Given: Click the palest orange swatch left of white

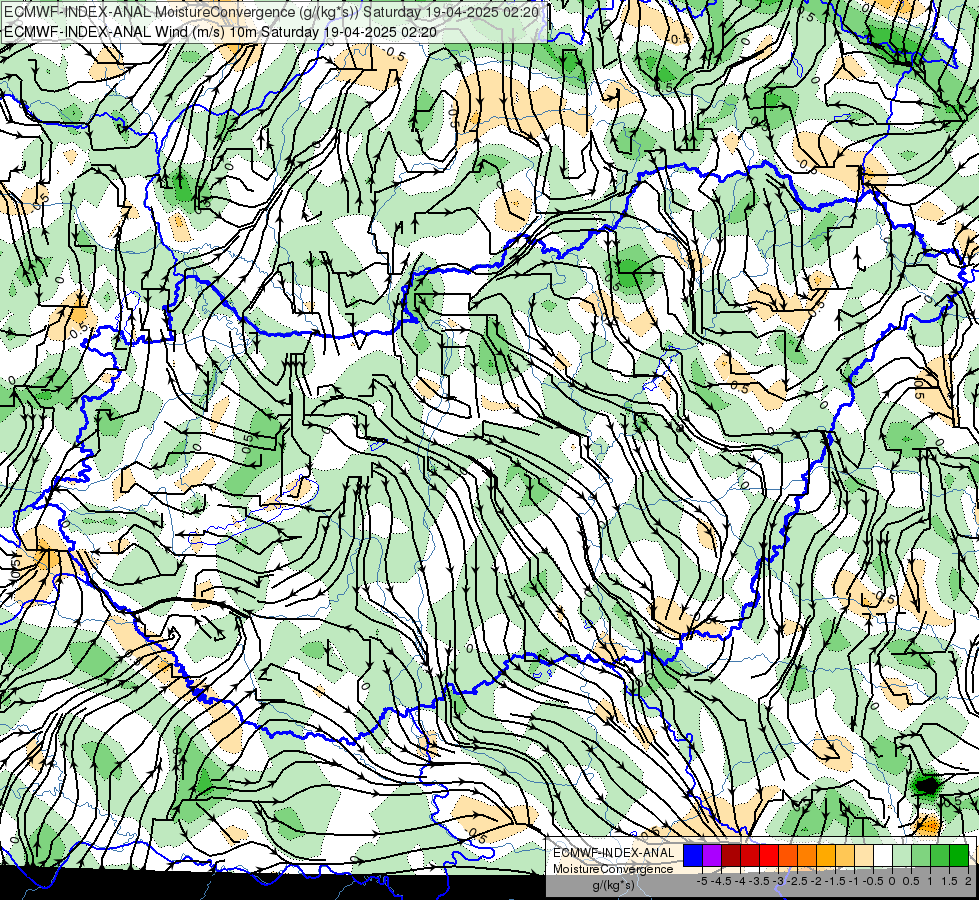Looking at the screenshot, I should tap(864, 856).
